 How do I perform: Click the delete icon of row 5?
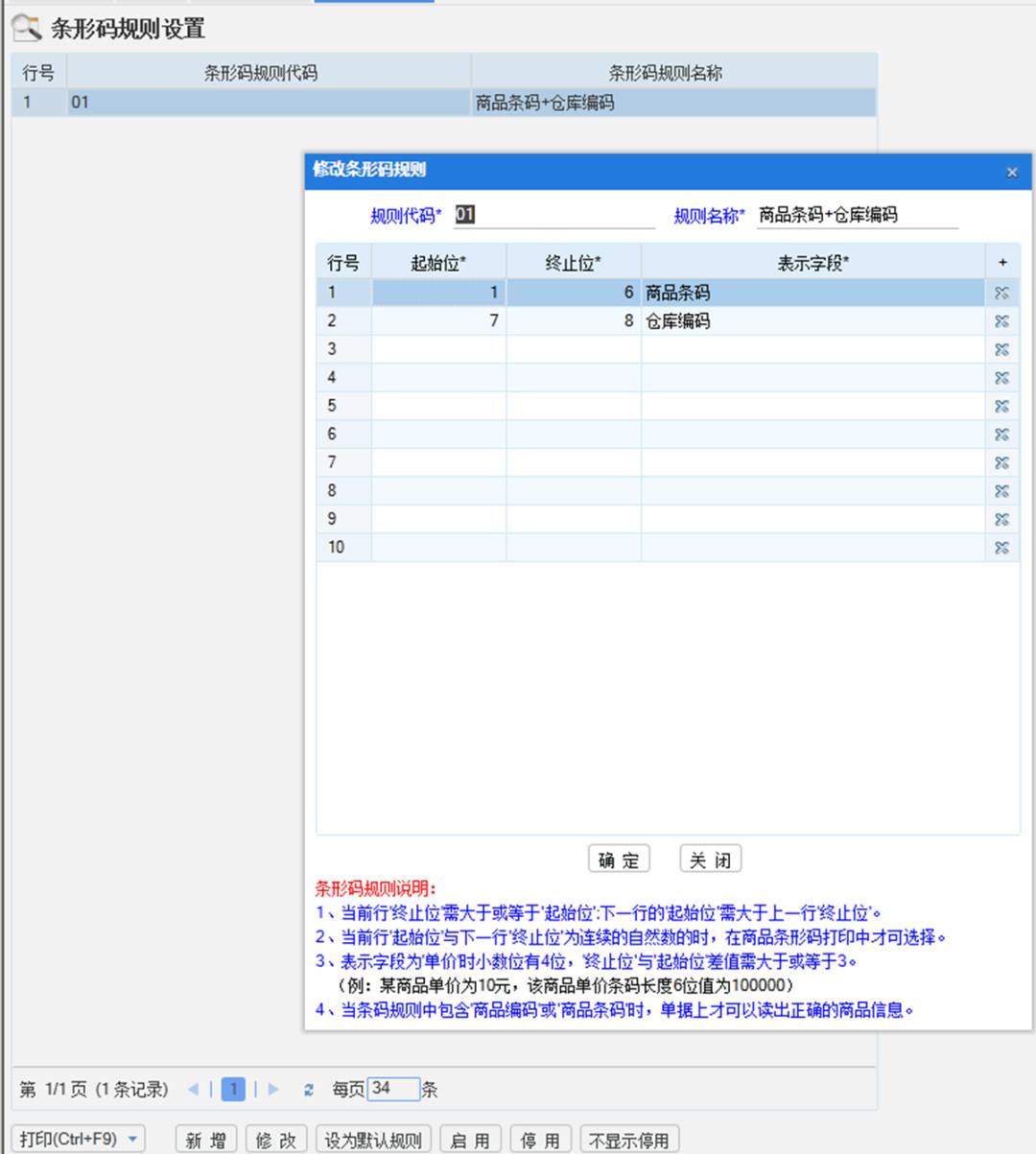(x=1001, y=406)
